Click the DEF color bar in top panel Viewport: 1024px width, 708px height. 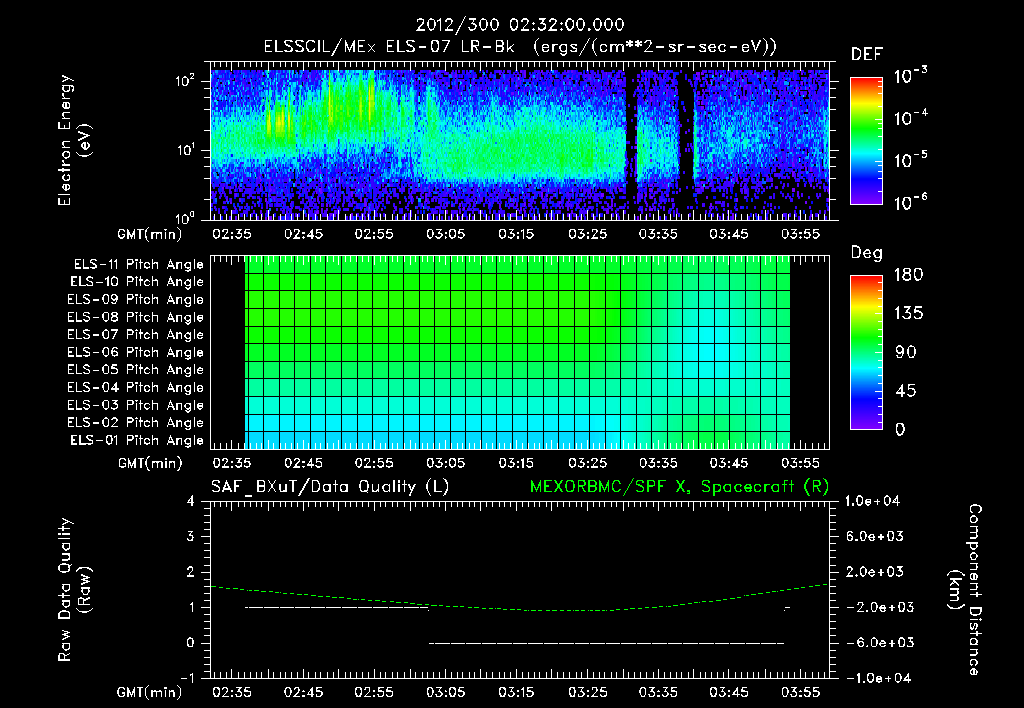(x=866, y=141)
